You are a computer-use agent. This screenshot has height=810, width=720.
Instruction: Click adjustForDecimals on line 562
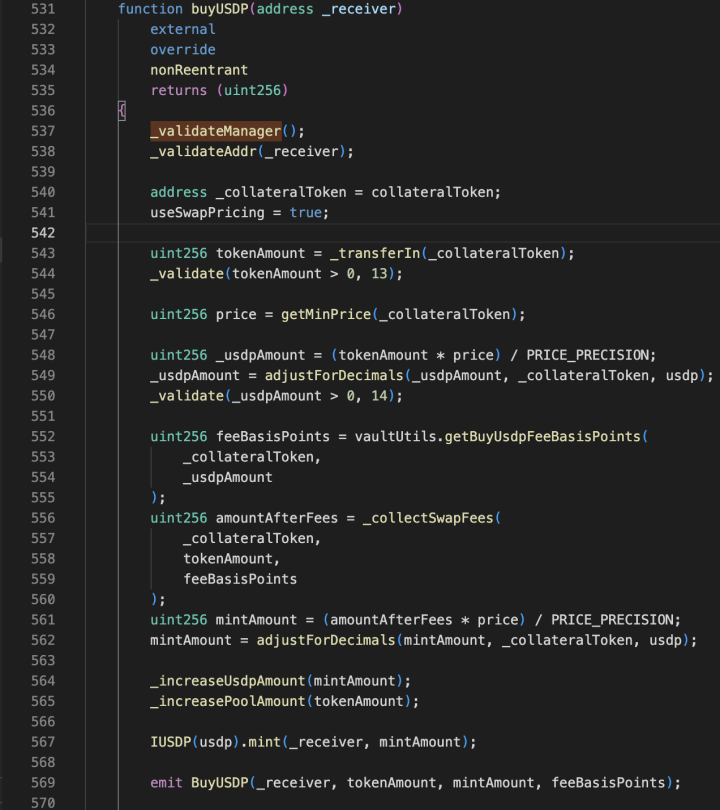326,641
